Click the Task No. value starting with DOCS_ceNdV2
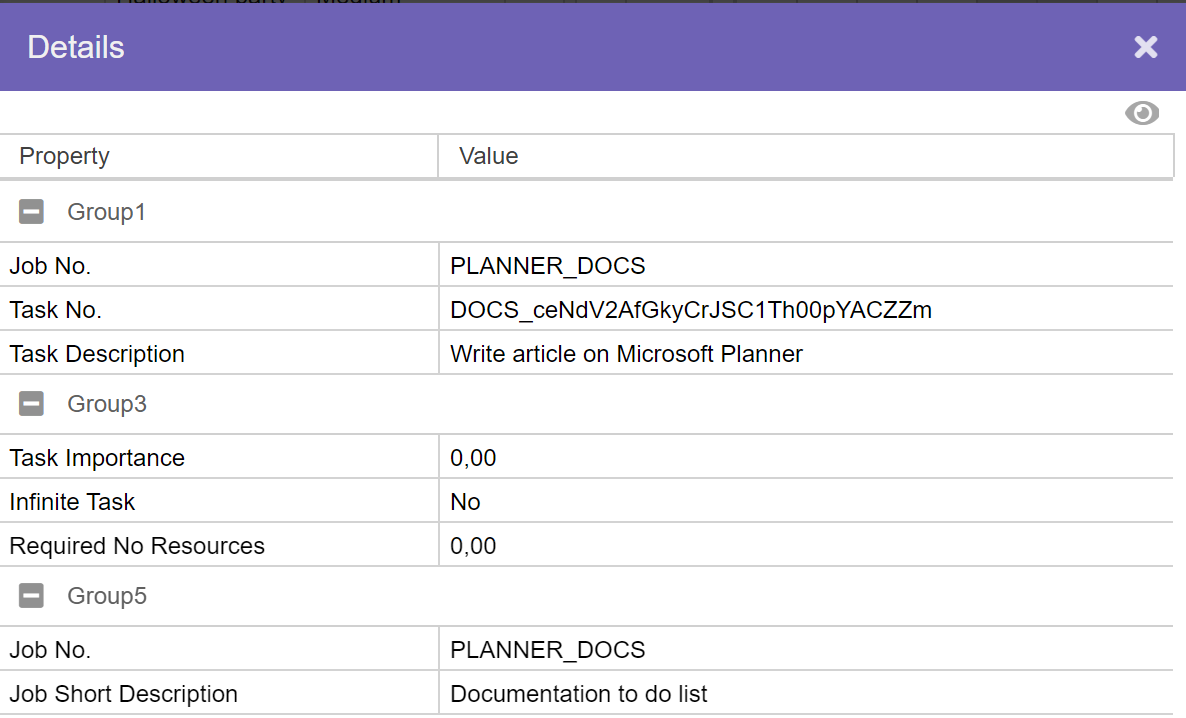This screenshot has height=718, width=1186. point(690,310)
